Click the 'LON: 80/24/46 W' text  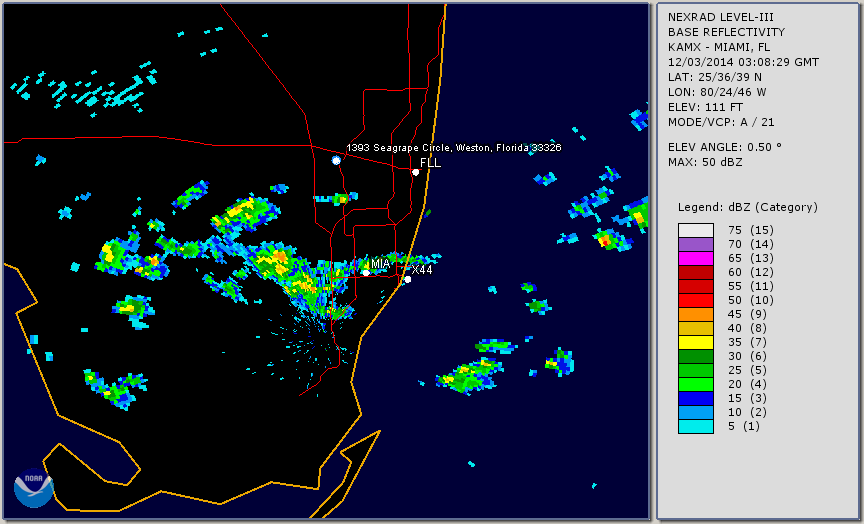coord(717,92)
